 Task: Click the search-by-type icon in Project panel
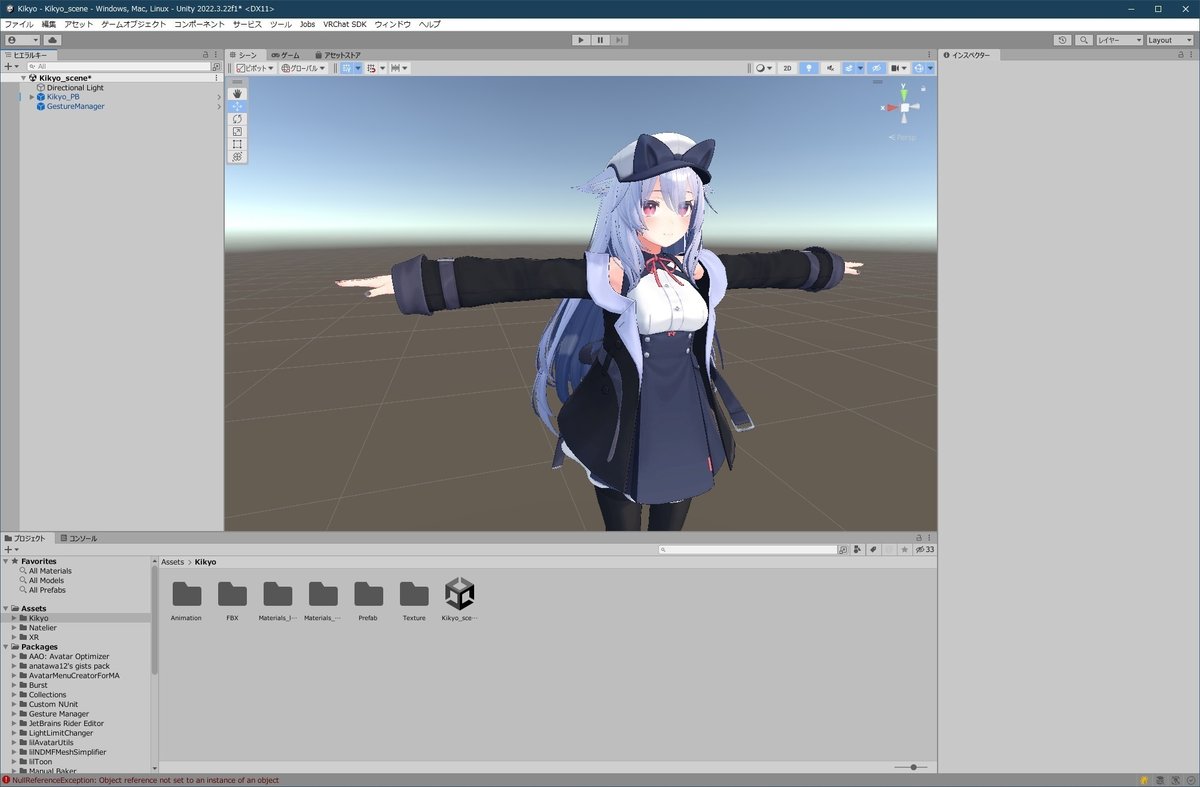click(857, 549)
